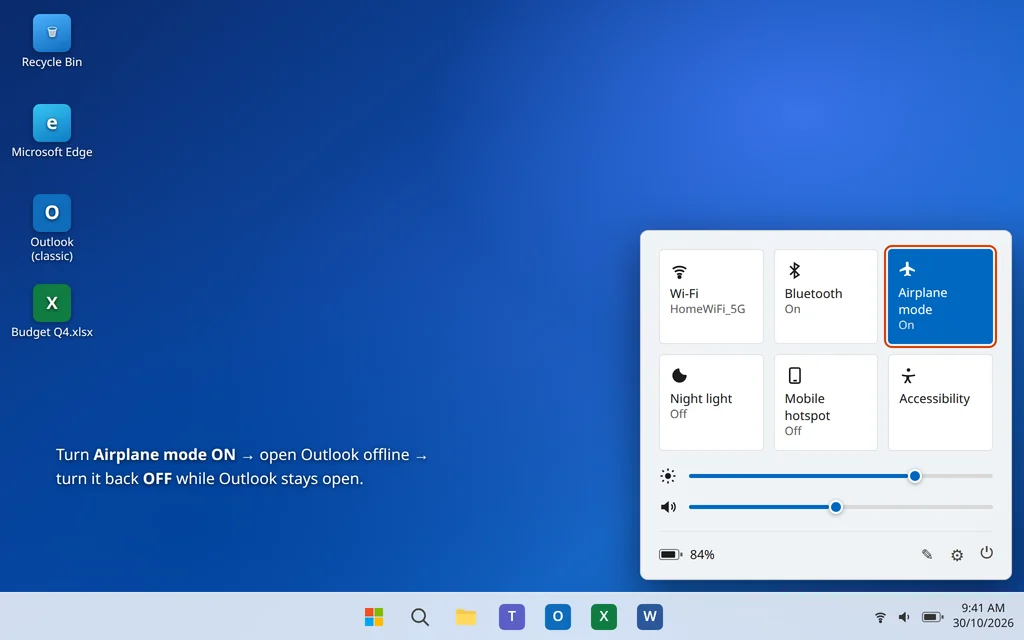
Task: Toggle the Bluetooth tile off
Action: [825, 296]
